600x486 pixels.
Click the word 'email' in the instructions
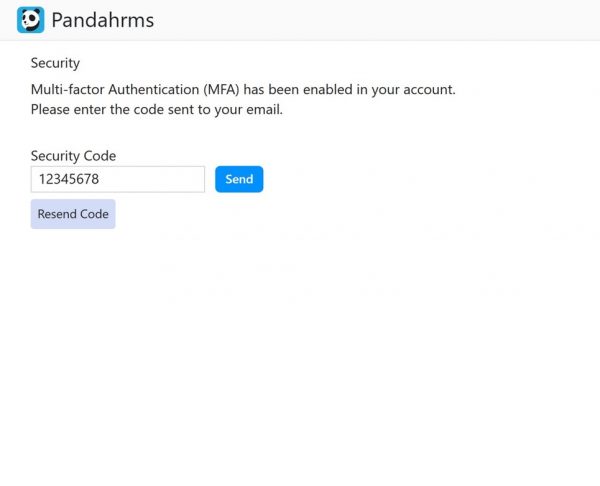[x=262, y=109]
